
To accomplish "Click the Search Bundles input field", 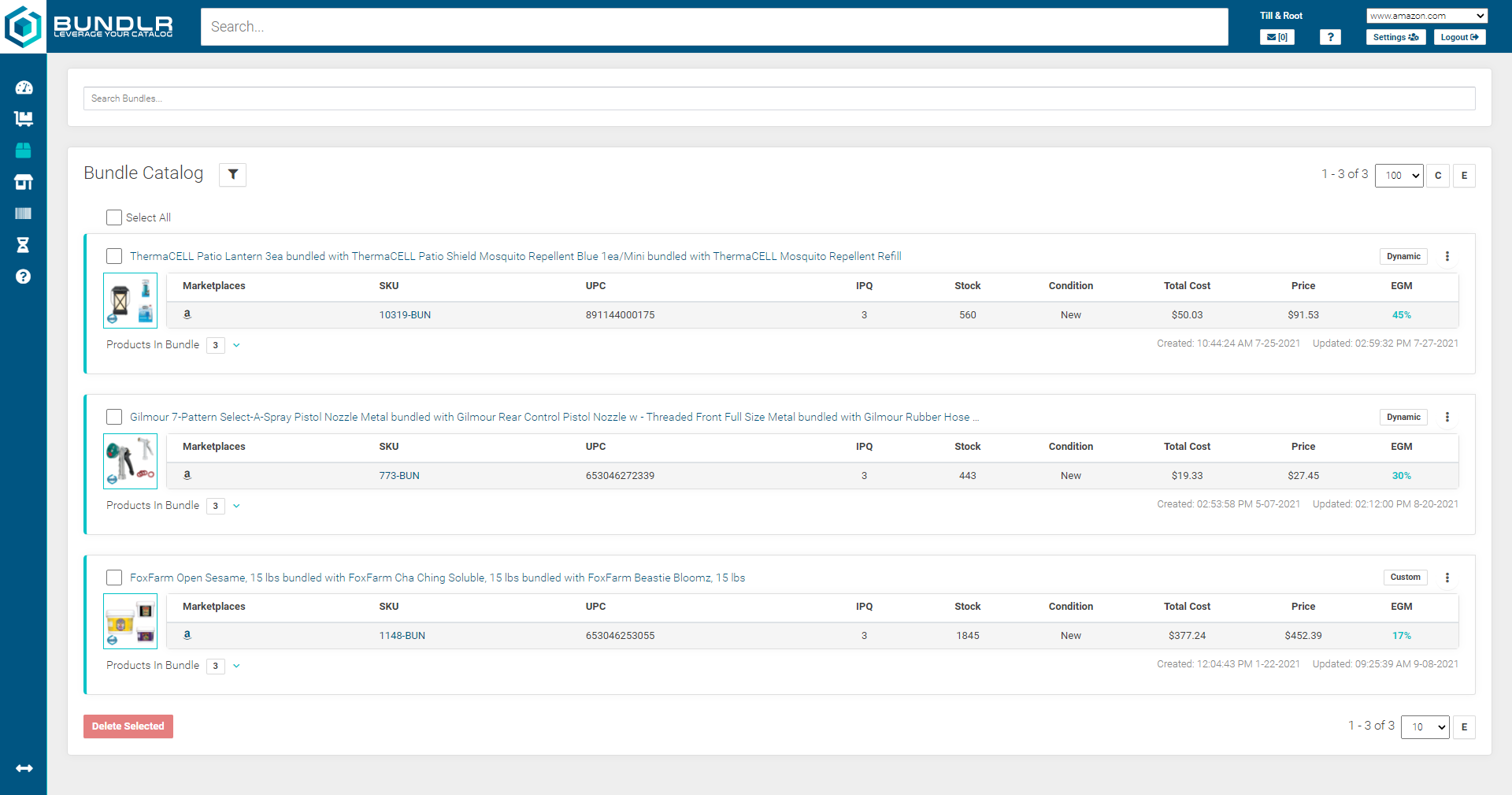I will pyautogui.click(x=779, y=98).
